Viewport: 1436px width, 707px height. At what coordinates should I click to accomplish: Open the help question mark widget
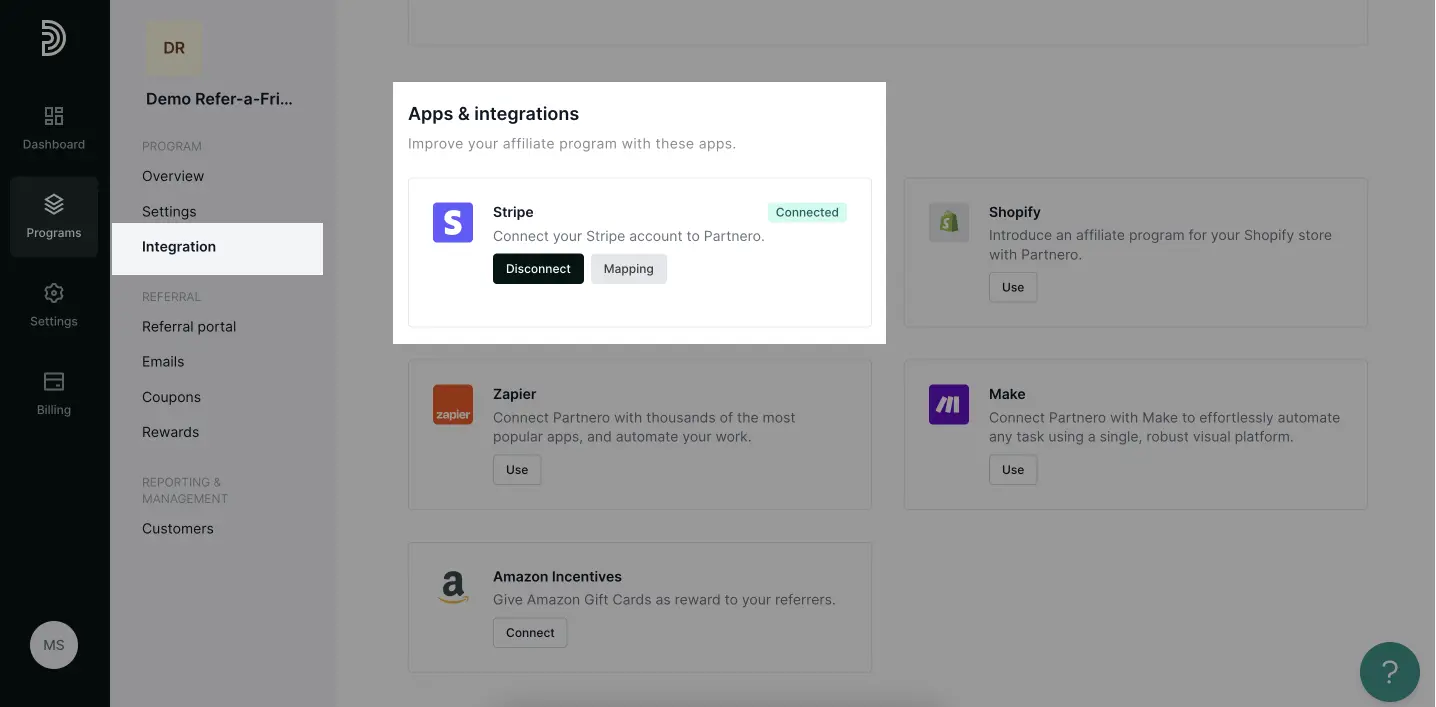1389,671
